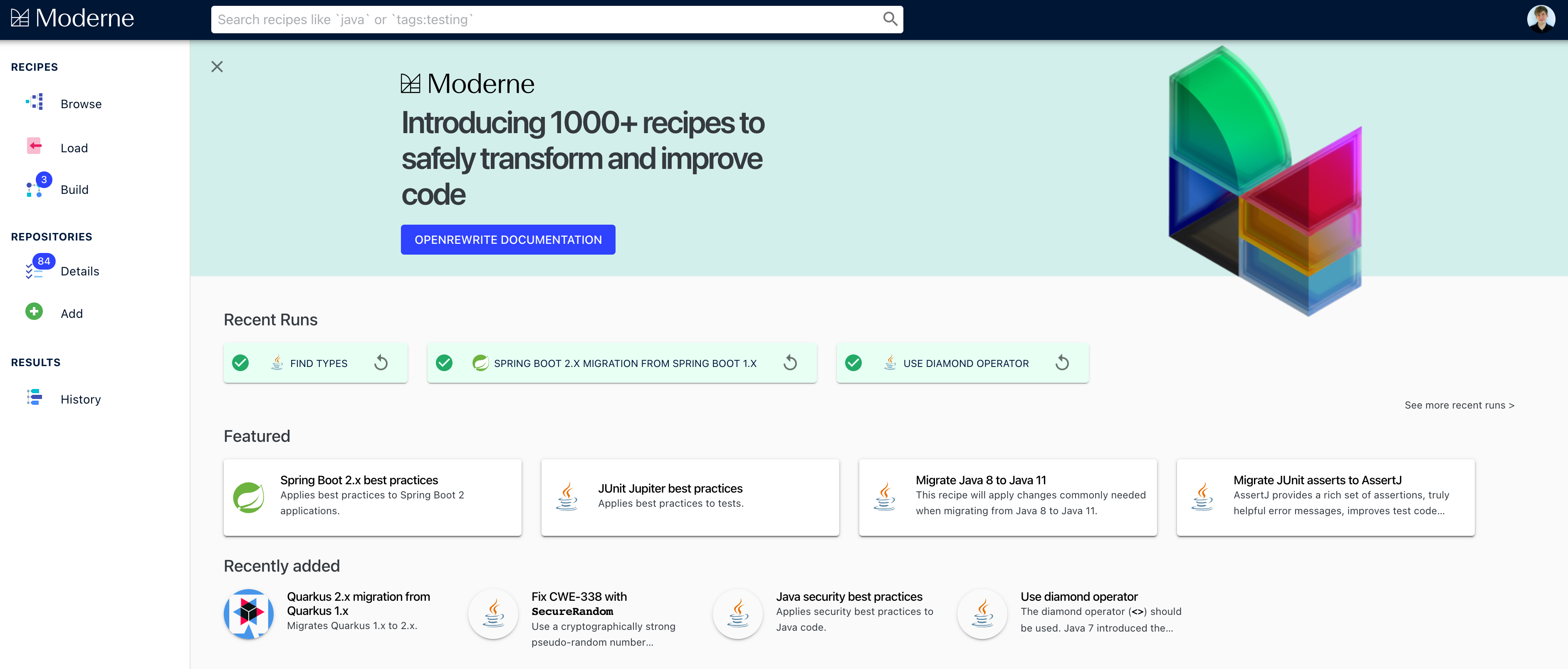Open Spring Boot 2.x best practices card

(x=373, y=497)
